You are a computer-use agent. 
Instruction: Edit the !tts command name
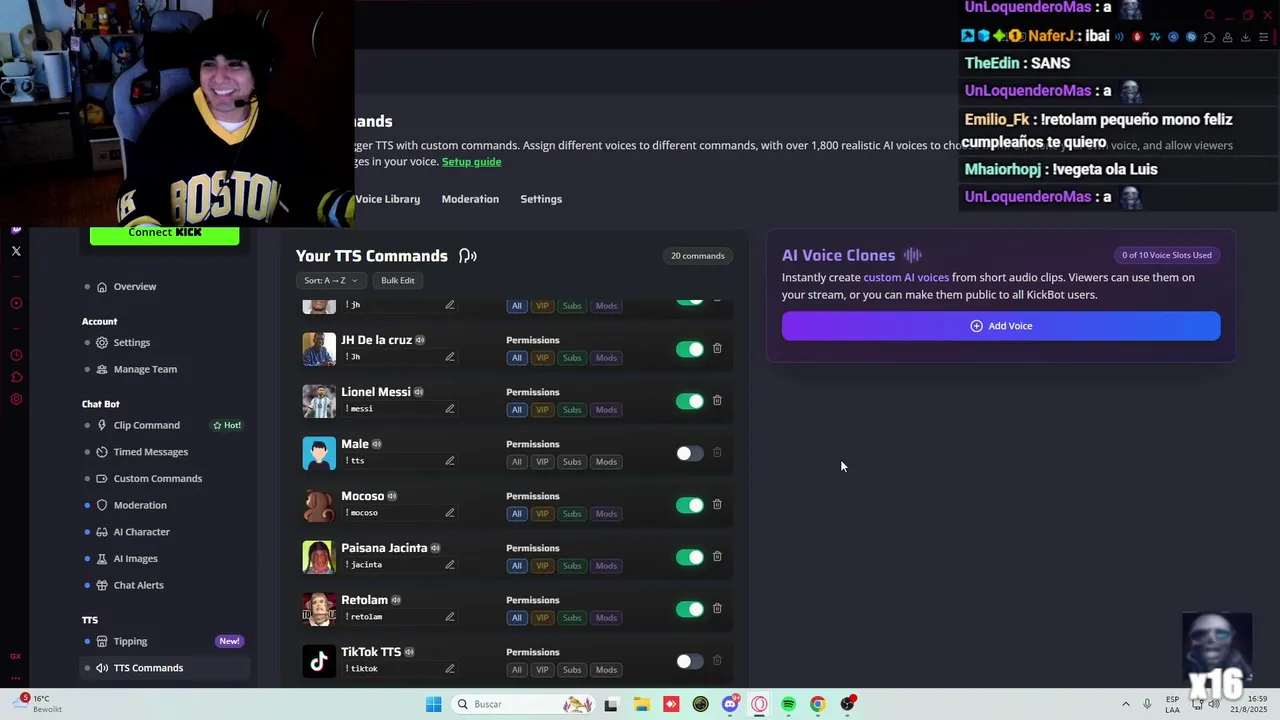(x=450, y=460)
